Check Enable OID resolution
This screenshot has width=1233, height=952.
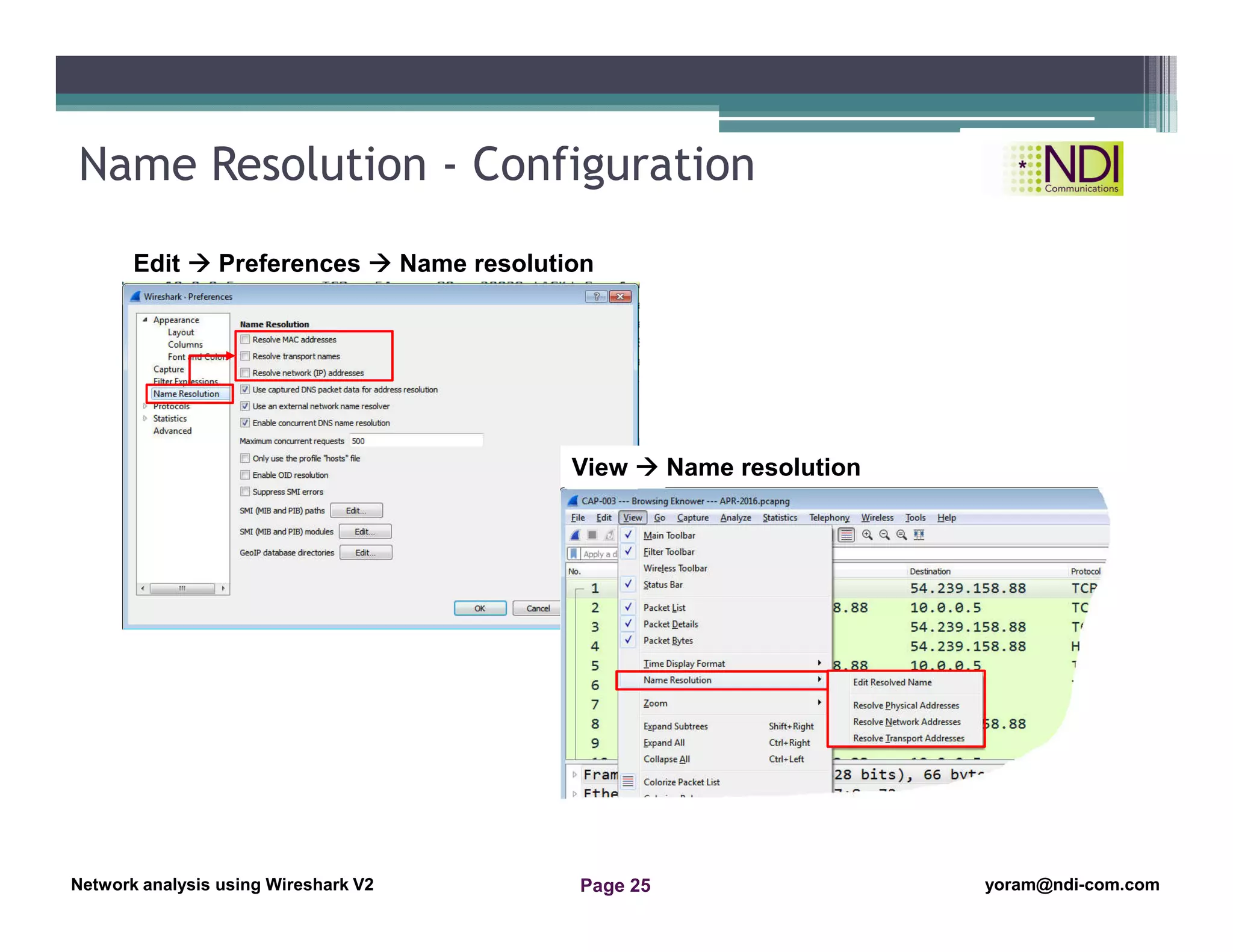245,475
